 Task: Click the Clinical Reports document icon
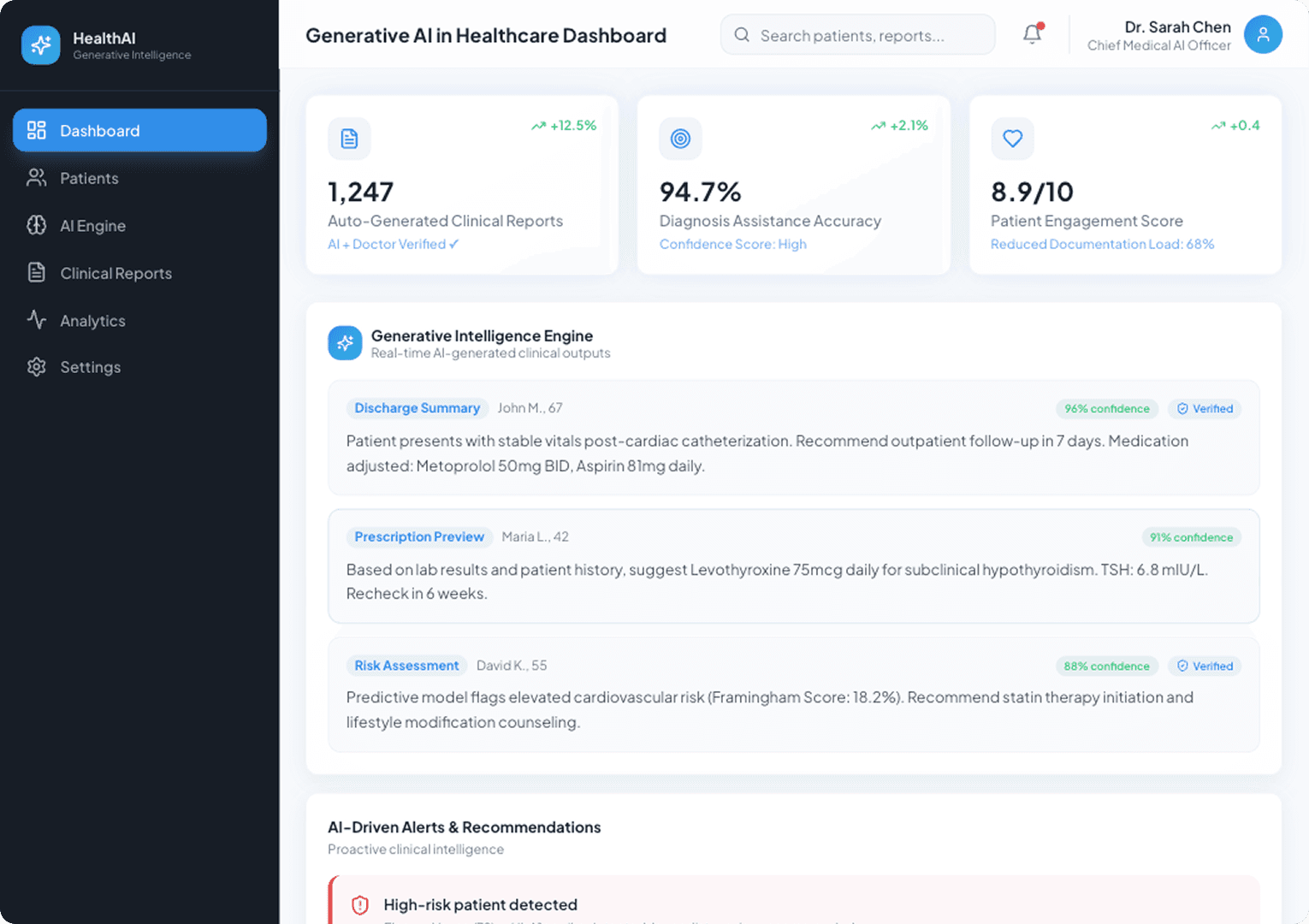pyautogui.click(x=36, y=272)
